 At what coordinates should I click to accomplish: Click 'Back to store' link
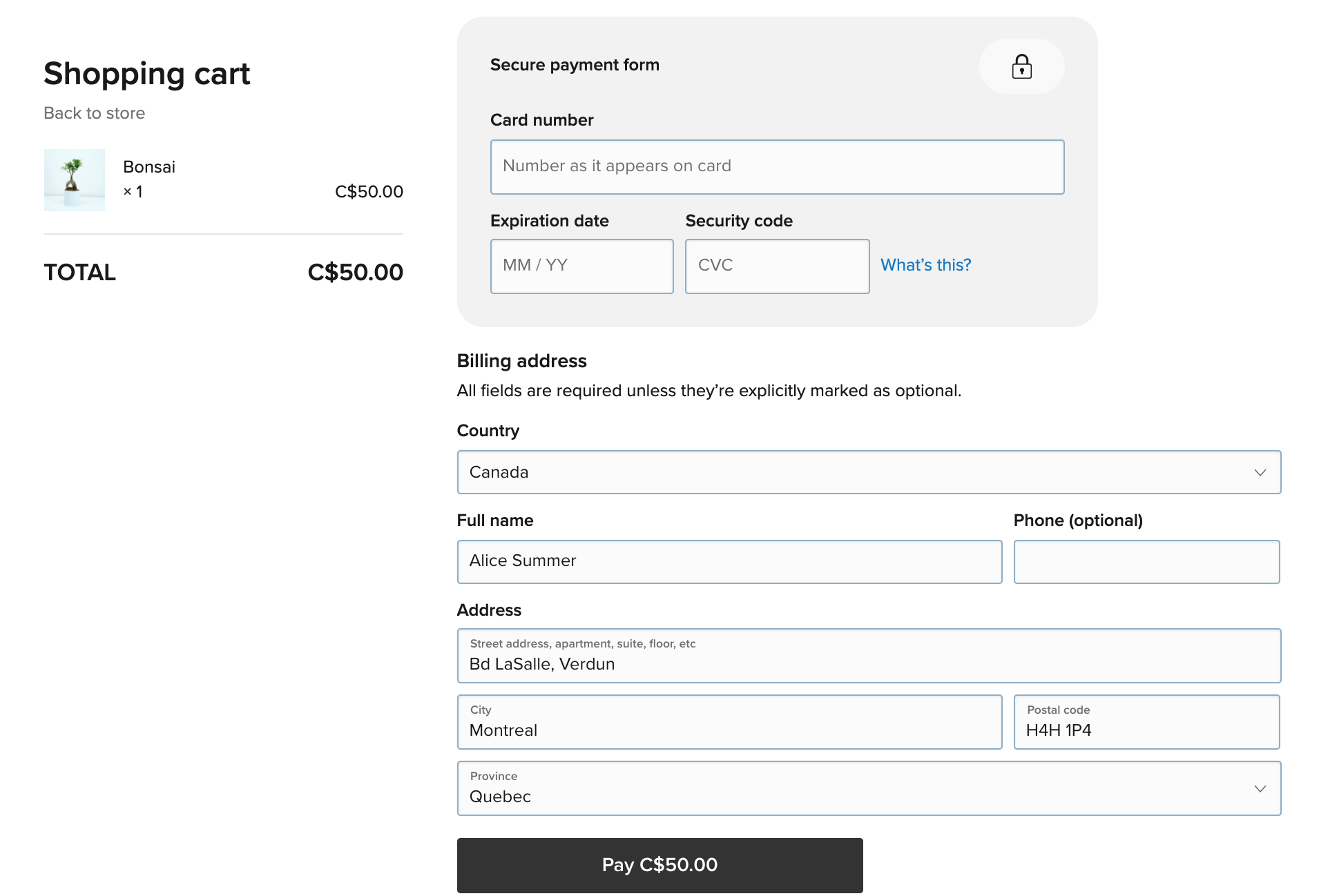94,113
